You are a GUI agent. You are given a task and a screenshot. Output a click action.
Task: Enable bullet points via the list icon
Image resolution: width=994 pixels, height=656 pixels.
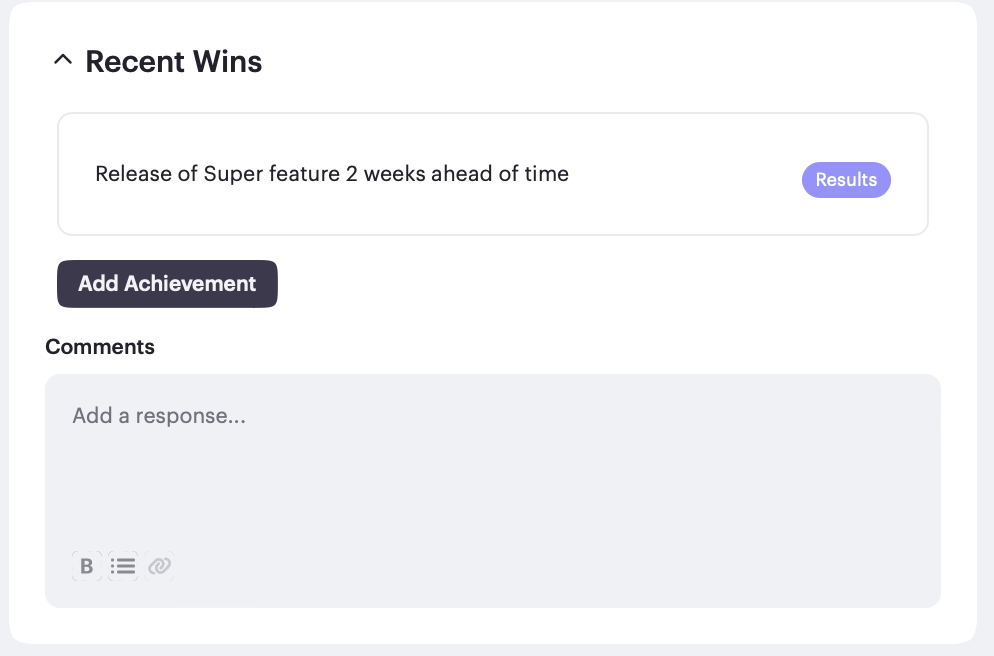(123, 566)
